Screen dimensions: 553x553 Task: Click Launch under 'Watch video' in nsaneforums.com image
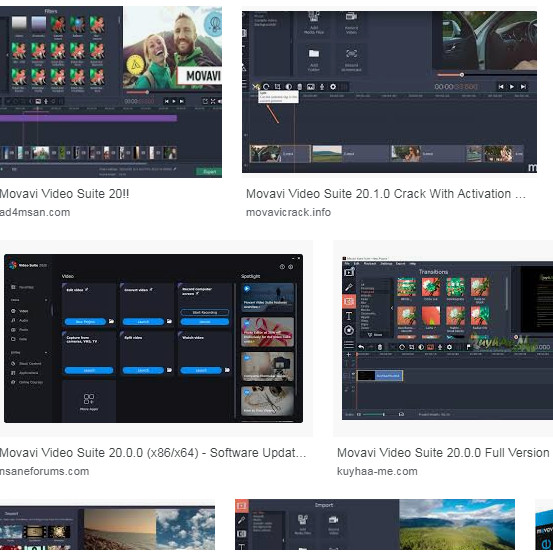coord(201,370)
